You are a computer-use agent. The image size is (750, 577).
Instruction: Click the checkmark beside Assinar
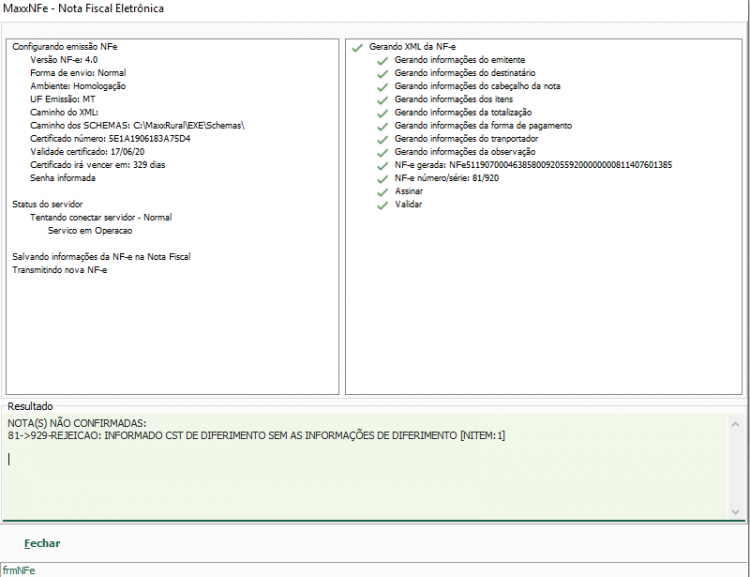pos(382,192)
